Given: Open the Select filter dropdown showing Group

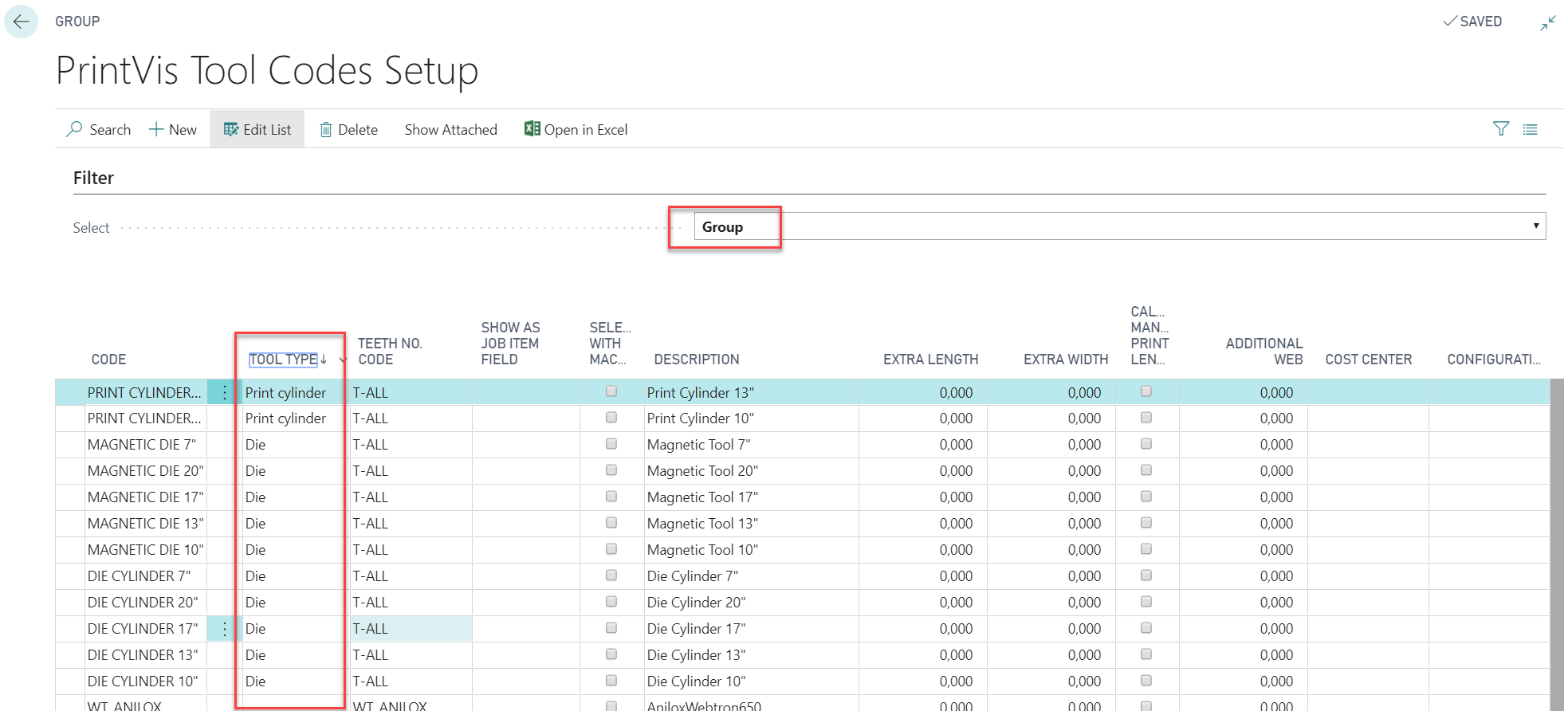Looking at the screenshot, I should [1120, 226].
